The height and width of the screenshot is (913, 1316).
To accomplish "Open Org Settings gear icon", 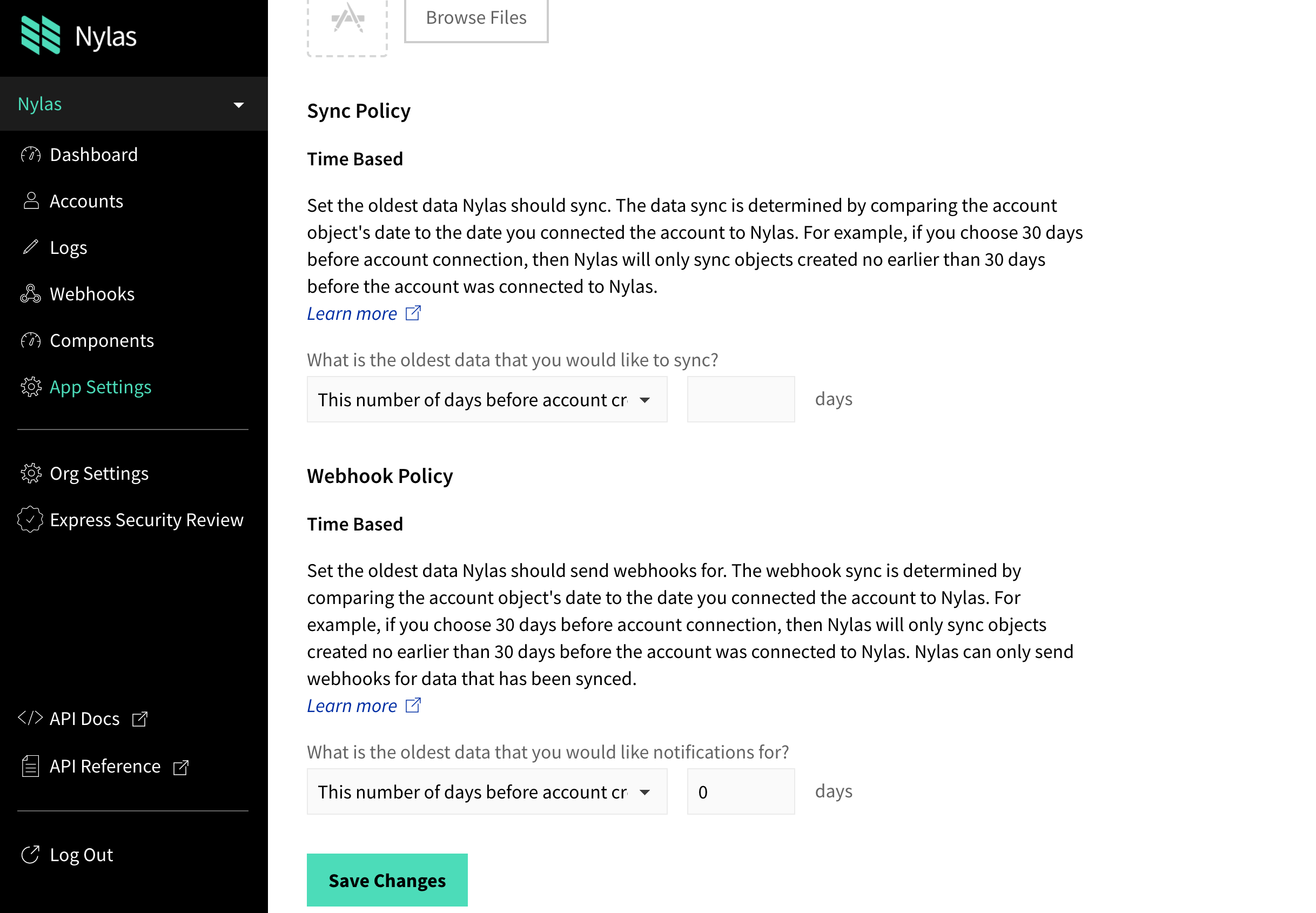I will (x=31, y=473).
